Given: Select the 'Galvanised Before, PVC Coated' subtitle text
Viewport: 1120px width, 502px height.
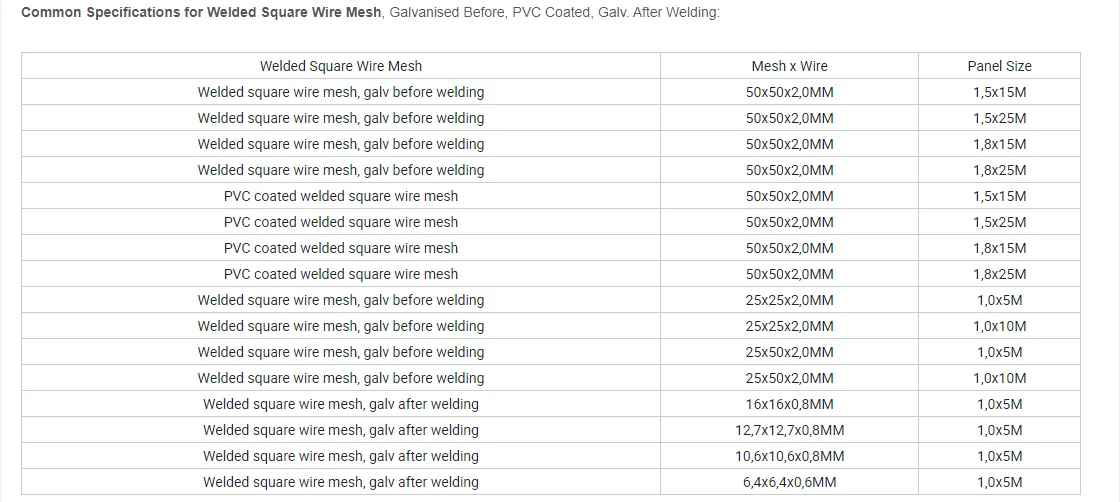Looking at the screenshot, I should point(488,13).
